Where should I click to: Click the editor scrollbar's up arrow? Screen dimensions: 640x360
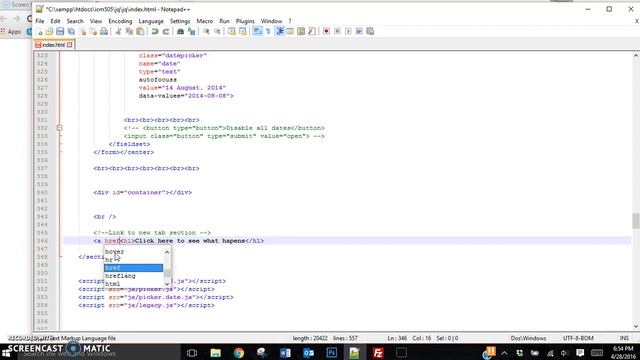(636, 56)
